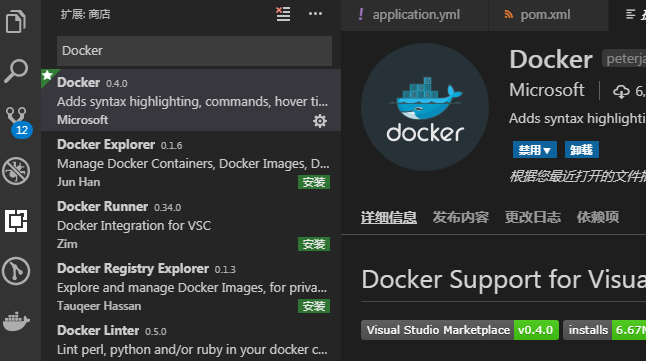Click the peterj identifier label
Screen dimensions: 646x361
tap(624, 59)
